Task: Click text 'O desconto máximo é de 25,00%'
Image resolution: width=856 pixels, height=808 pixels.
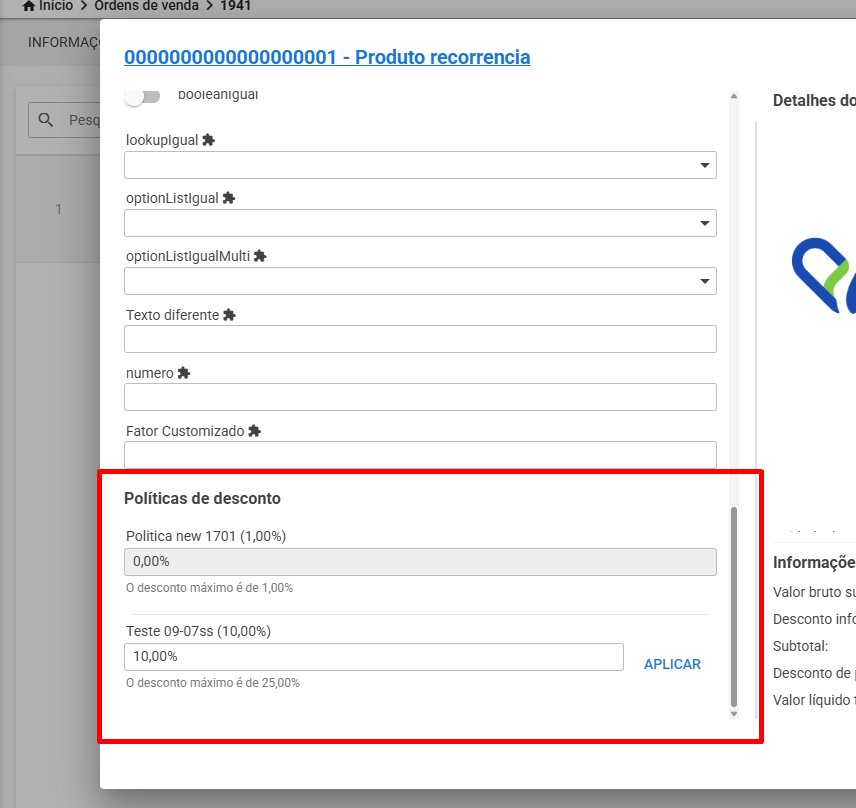Action: tap(213, 683)
